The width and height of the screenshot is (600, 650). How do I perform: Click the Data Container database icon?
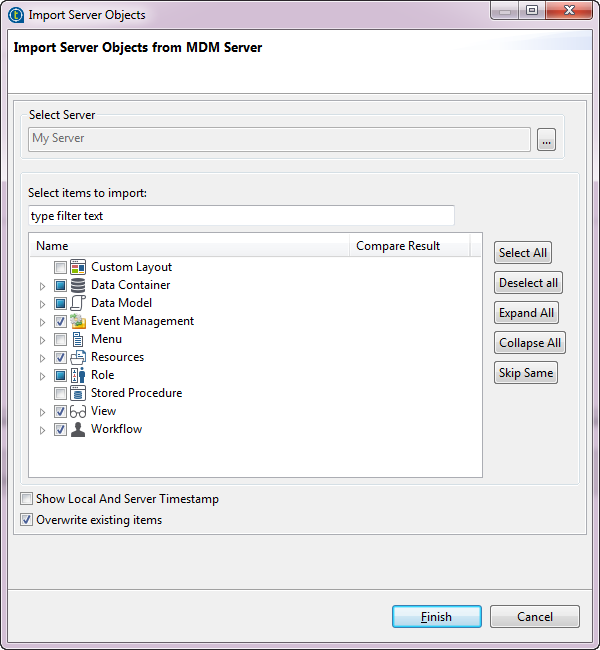click(x=78, y=285)
